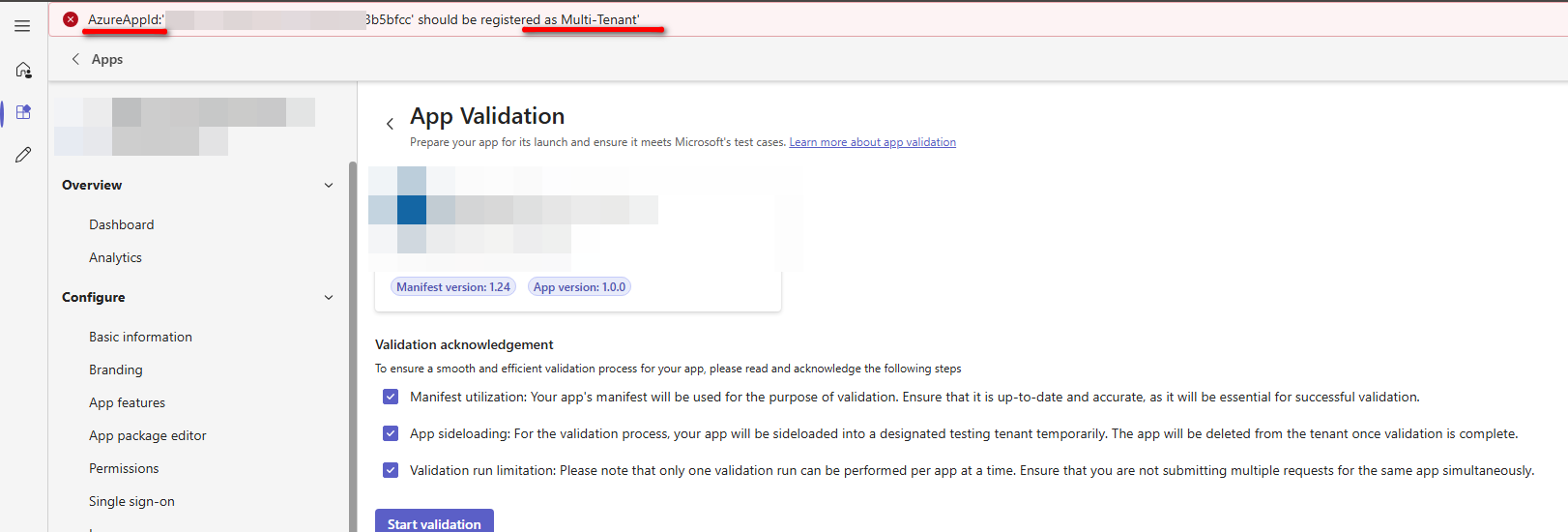Open Learn more about app validation link
The width and height of the screenshot is (1568, 532).
tap(872, 142)
